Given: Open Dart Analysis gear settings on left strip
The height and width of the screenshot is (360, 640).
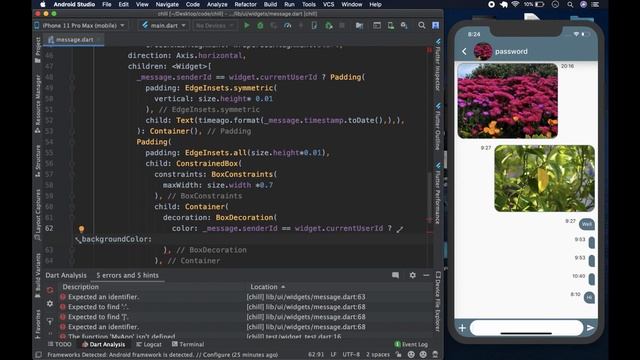Looking at the screenshot, I should click(x=50, y=304).
